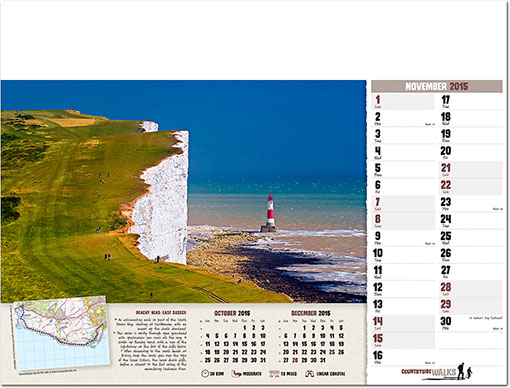
Task: Click the OCTOBER 2015 mini calendar title
Action: point(232,313)
